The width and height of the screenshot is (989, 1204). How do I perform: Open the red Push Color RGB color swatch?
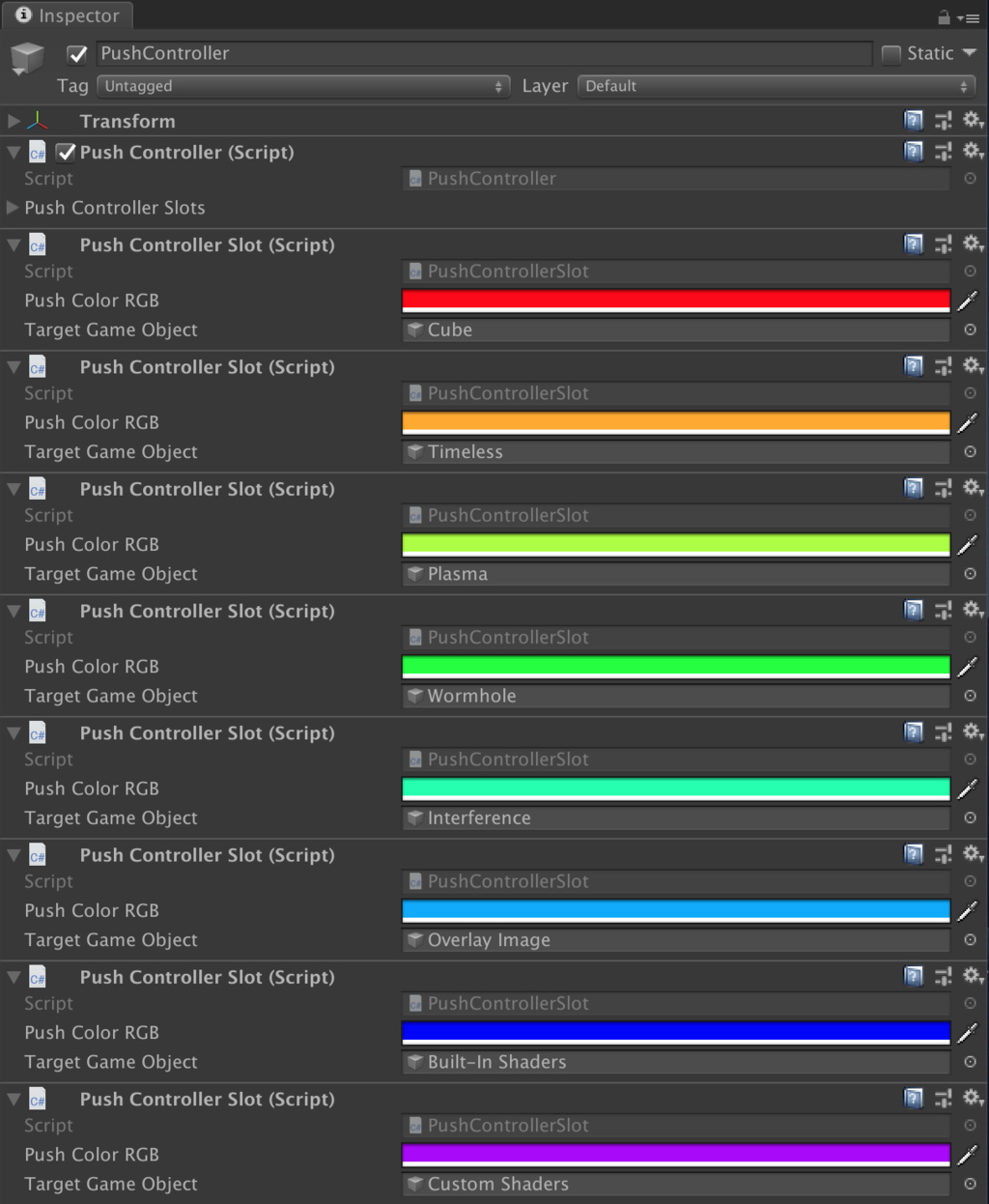coord(676,301)
